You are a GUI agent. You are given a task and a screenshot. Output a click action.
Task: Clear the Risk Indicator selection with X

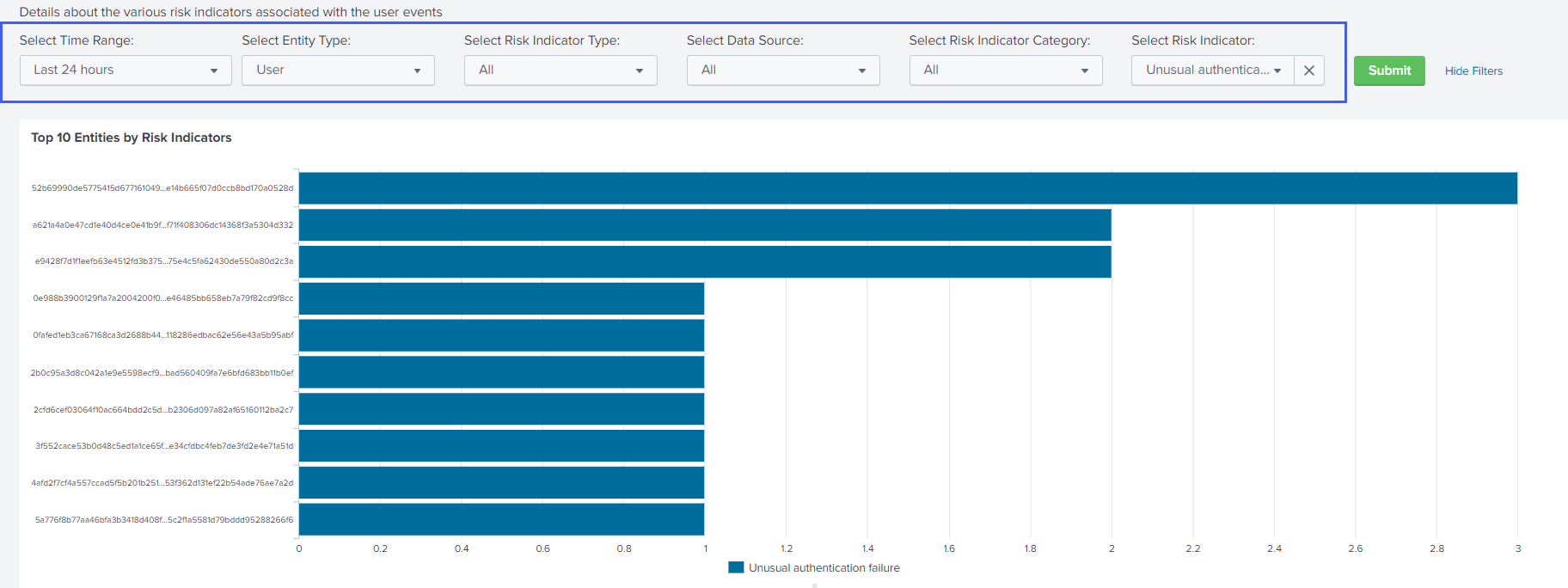point(1308,70)
